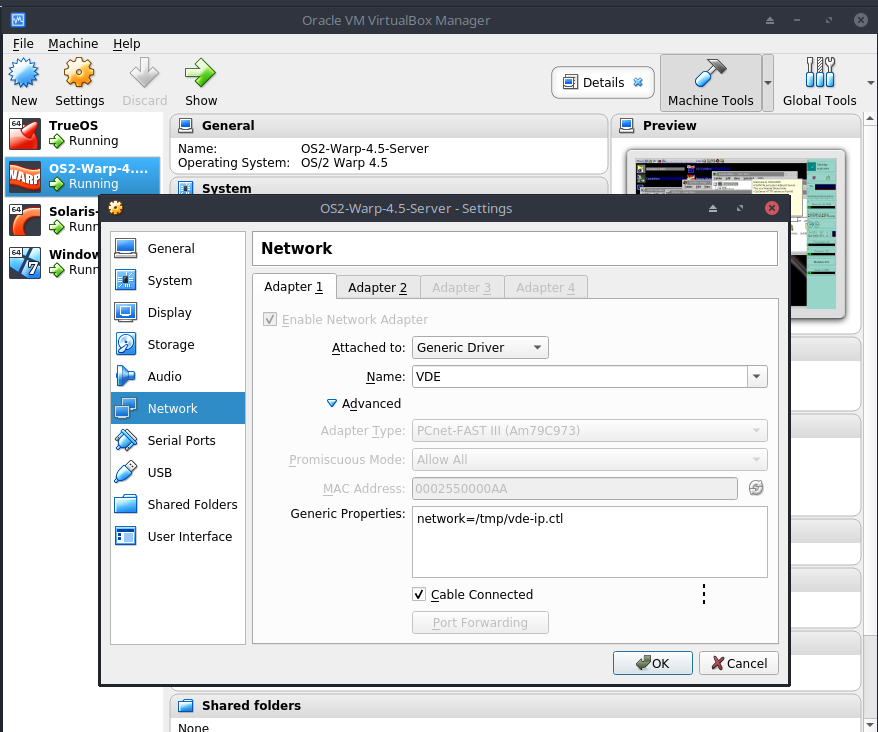This screenshot has height=732, width=878.
Task: Open the File menu
Action: pos(23,44)
